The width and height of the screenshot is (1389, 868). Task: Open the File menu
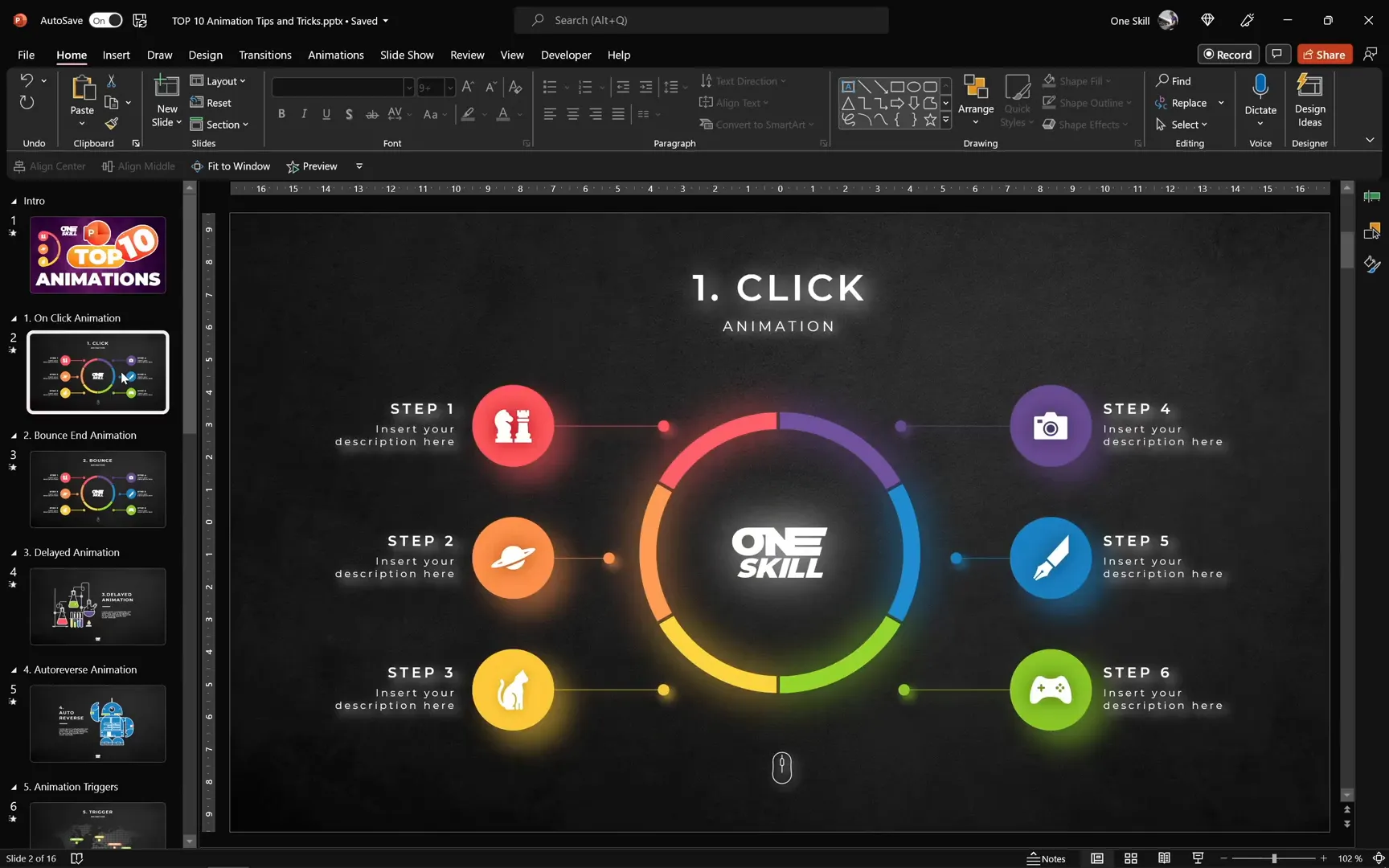point(26,55)
